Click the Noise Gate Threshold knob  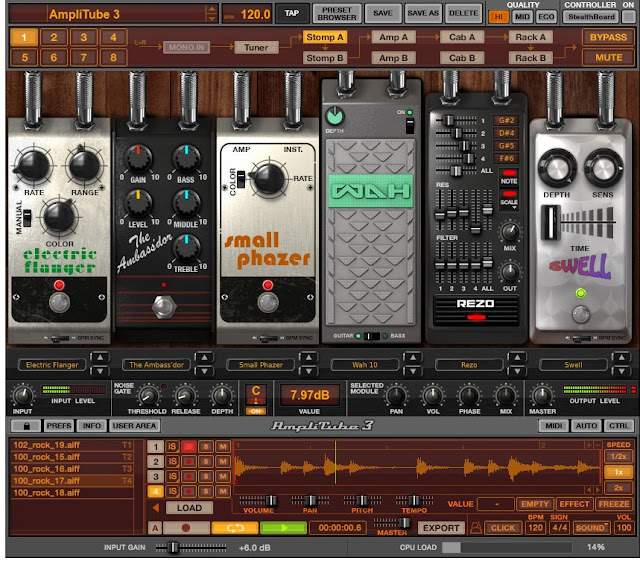pyautogui.click(x=148, y=396)
